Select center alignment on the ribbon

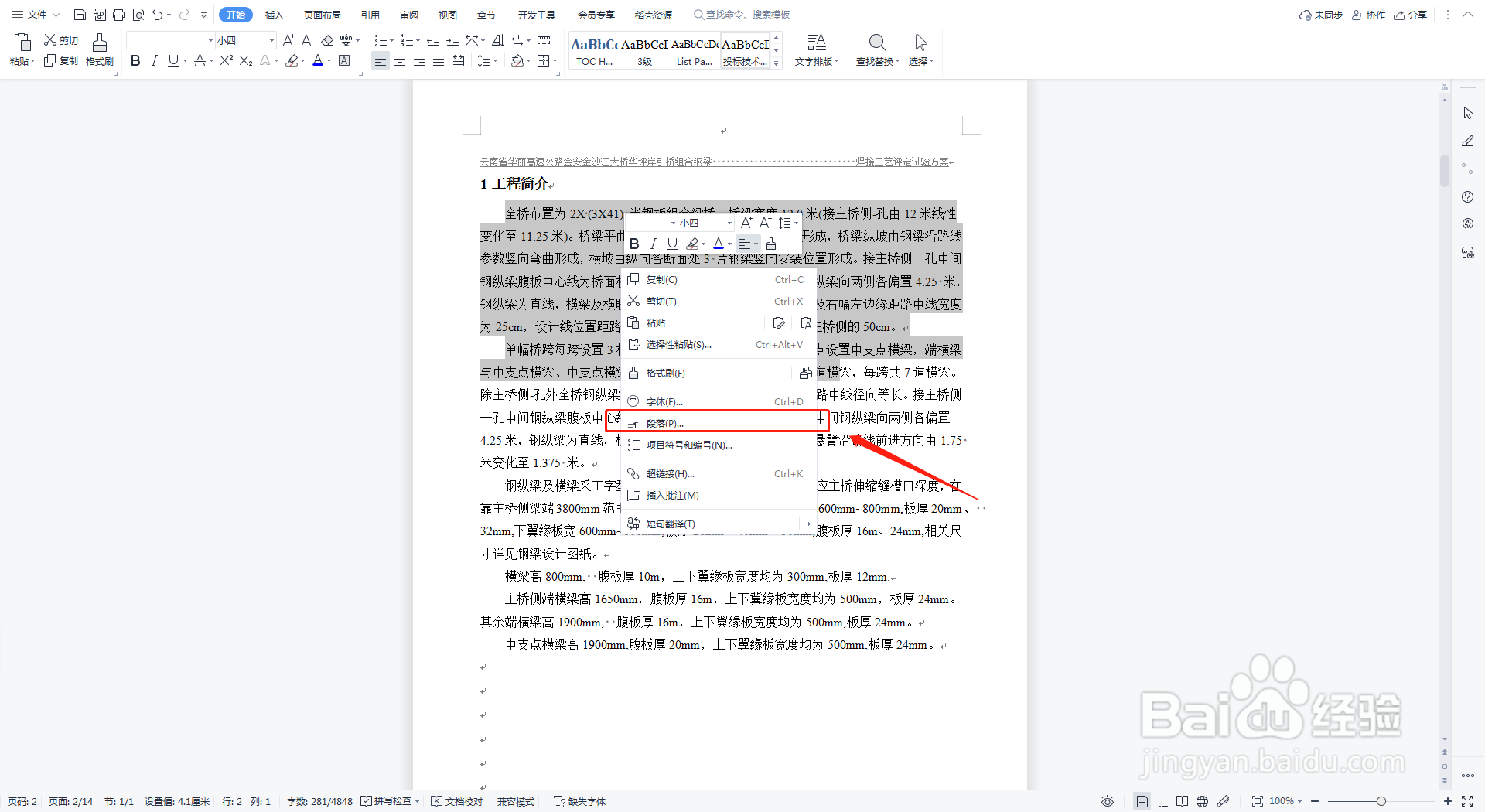(x=399, y=60)
